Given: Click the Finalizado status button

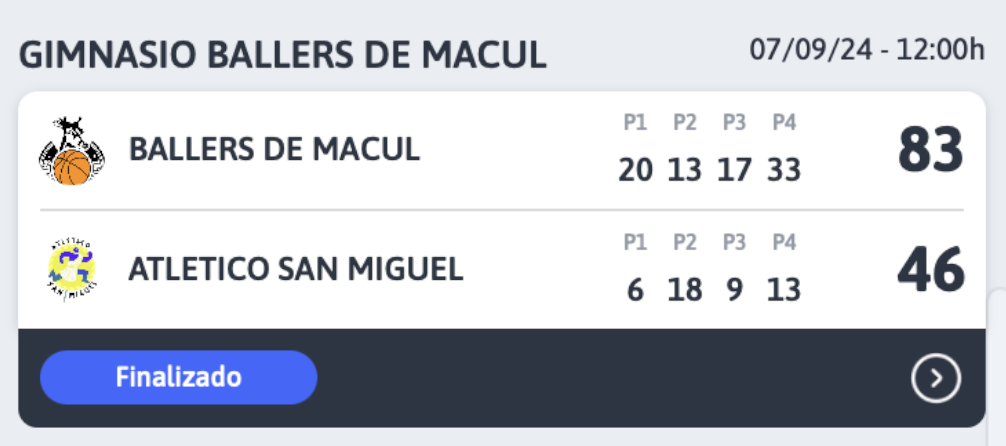Looking at the screenshot, I should (x=178, y=377).
